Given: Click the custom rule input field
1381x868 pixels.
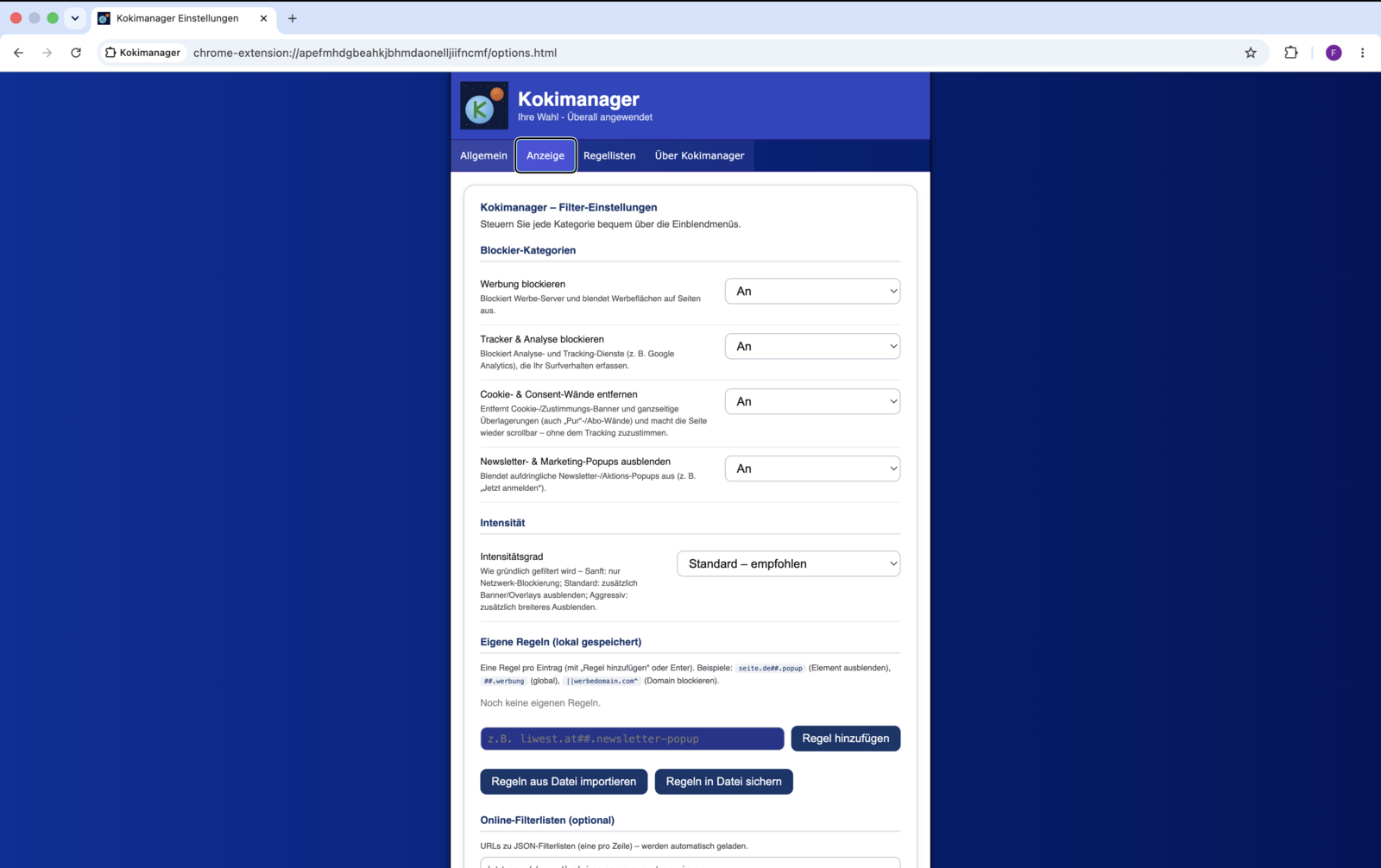Looking at the screenshot, I should (632, 739).
